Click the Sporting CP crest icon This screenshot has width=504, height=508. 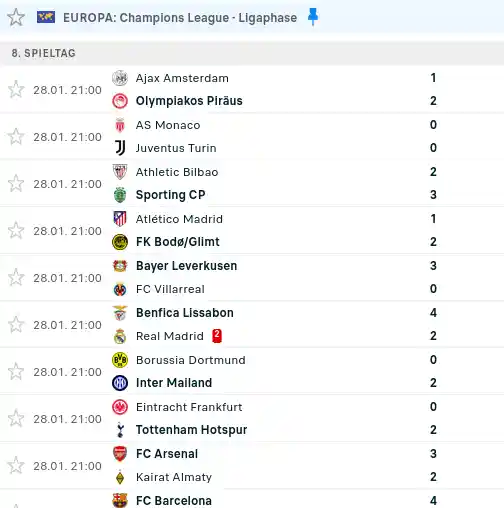[x=120, y=195]
